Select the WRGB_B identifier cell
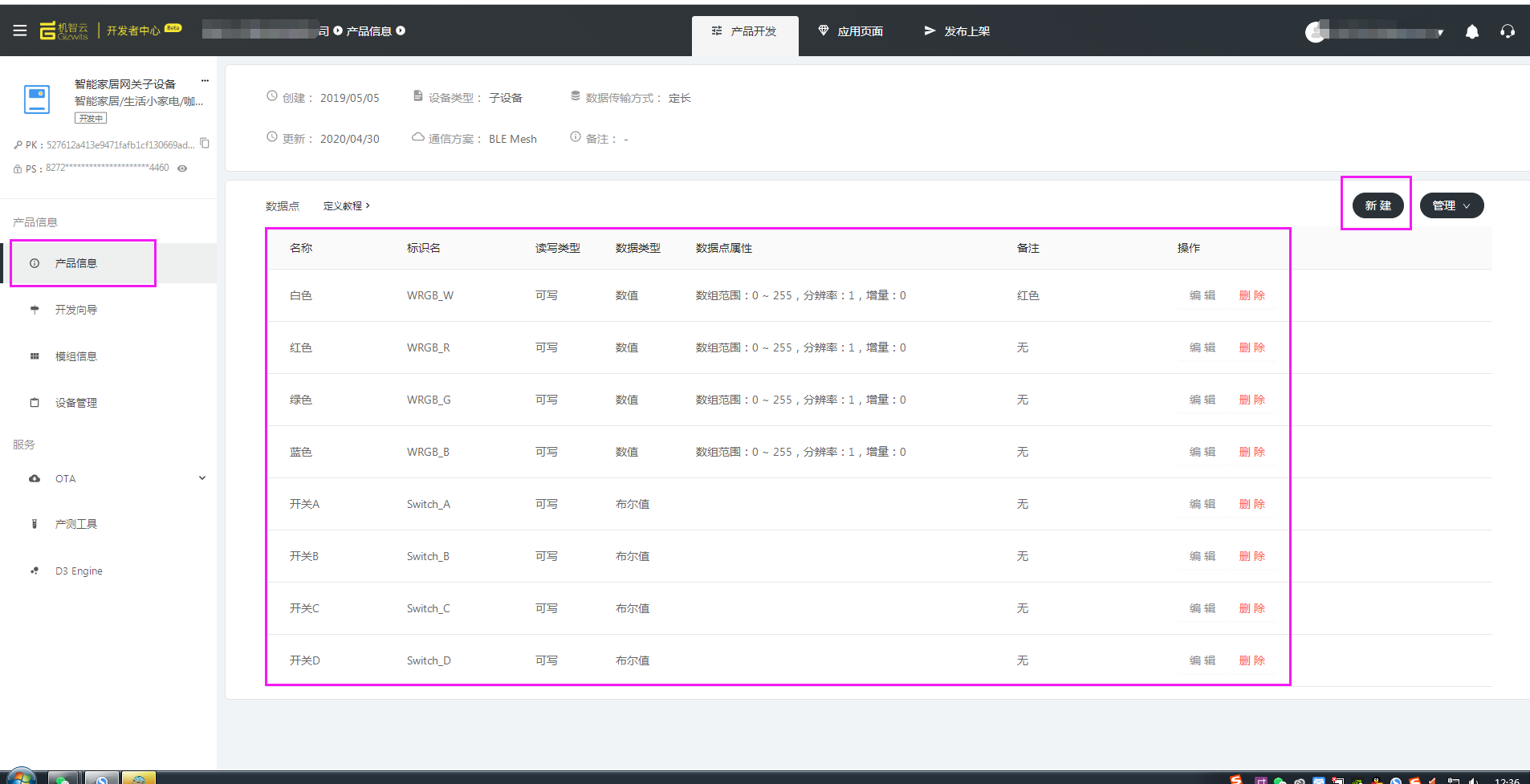 pyautogui.click(x=428, y=452)
